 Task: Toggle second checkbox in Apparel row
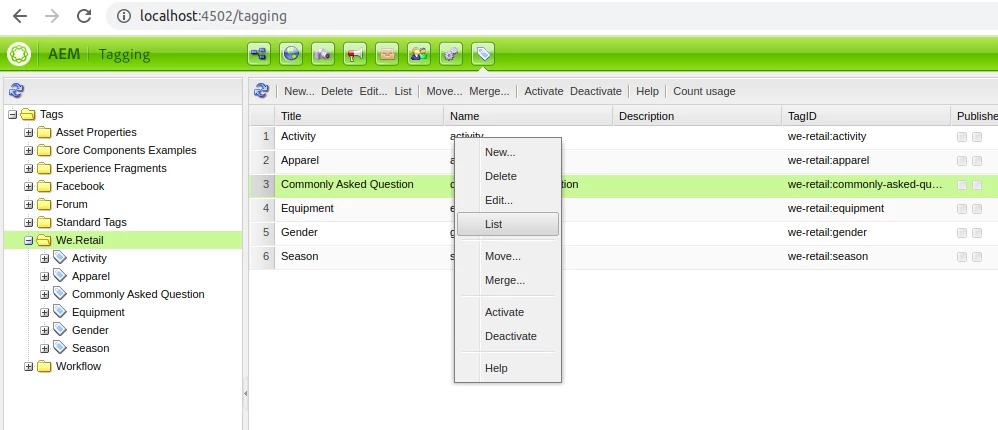(977, 161)
